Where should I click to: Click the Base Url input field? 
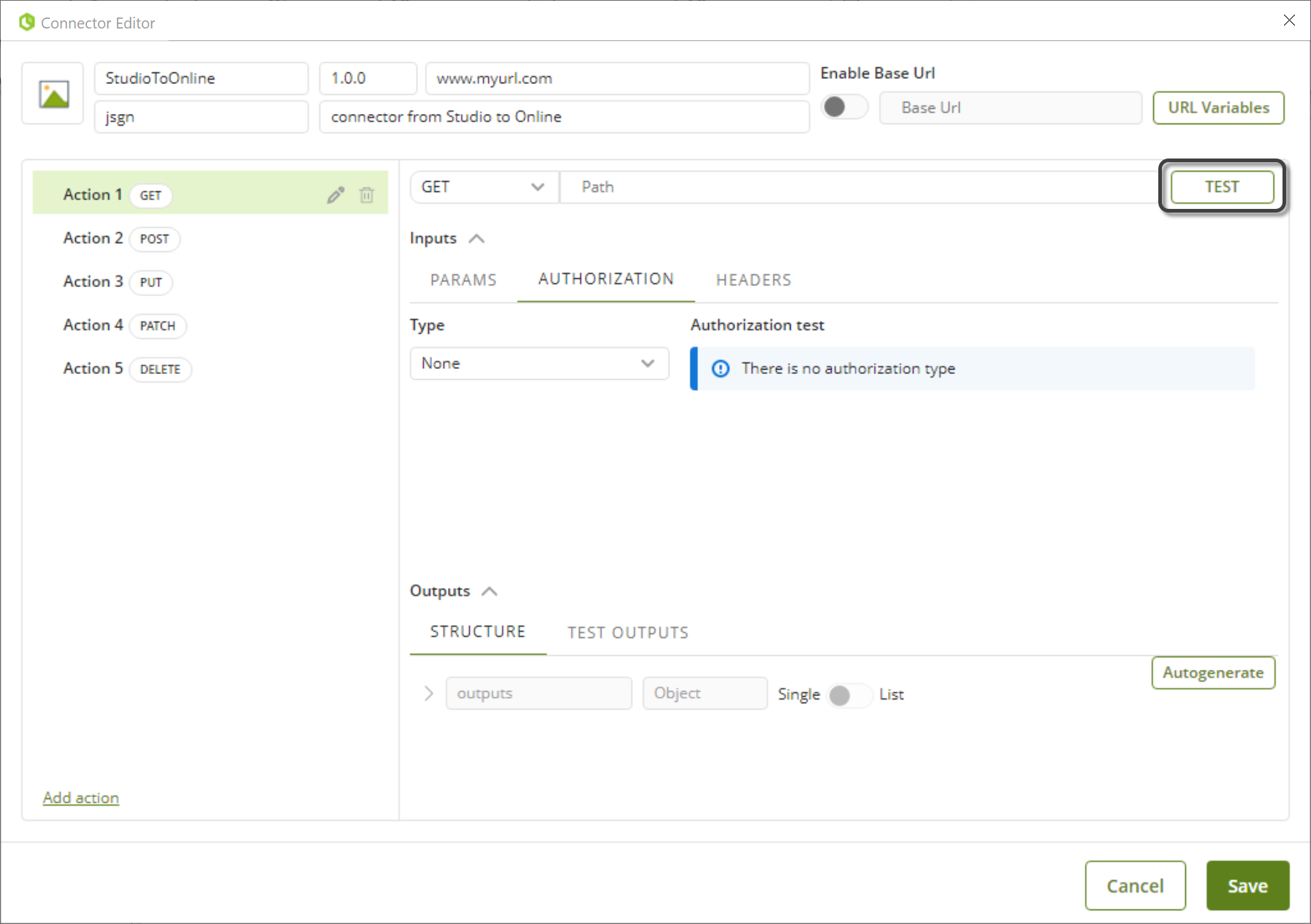(x=1011, y=108)
